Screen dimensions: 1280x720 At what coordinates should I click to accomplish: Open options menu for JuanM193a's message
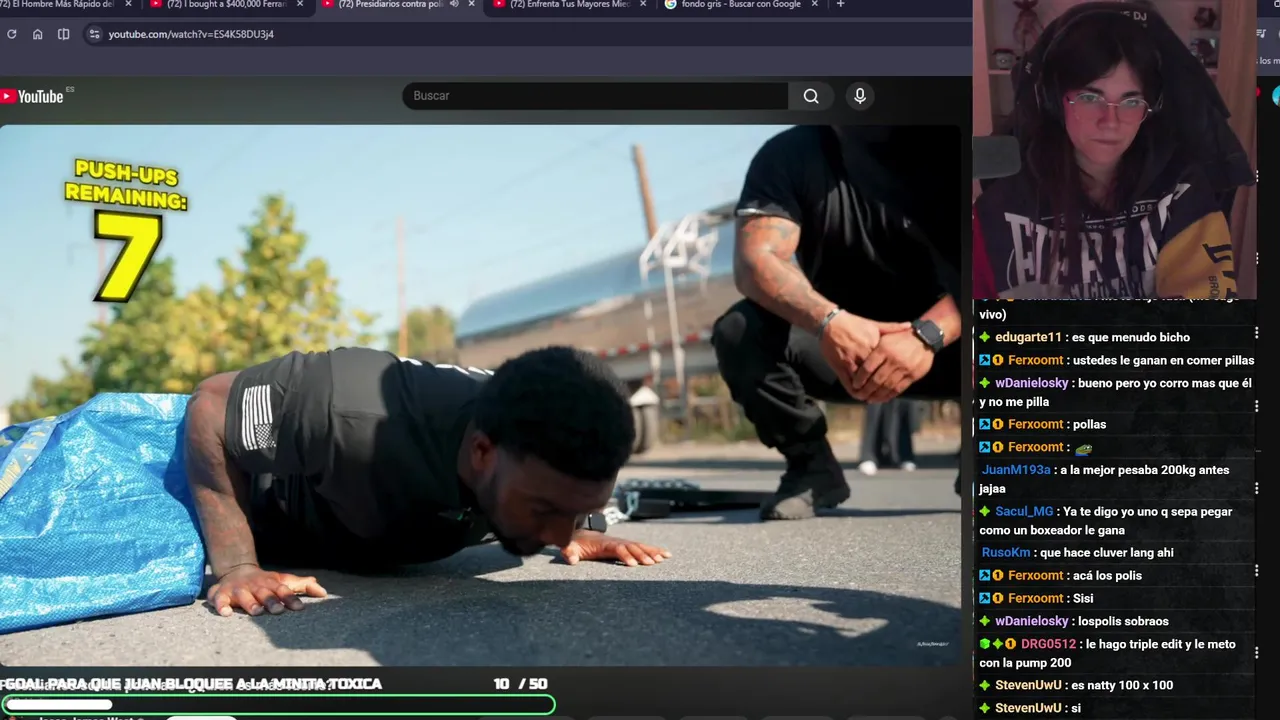pyautogui.click(x=1256, y=488)
